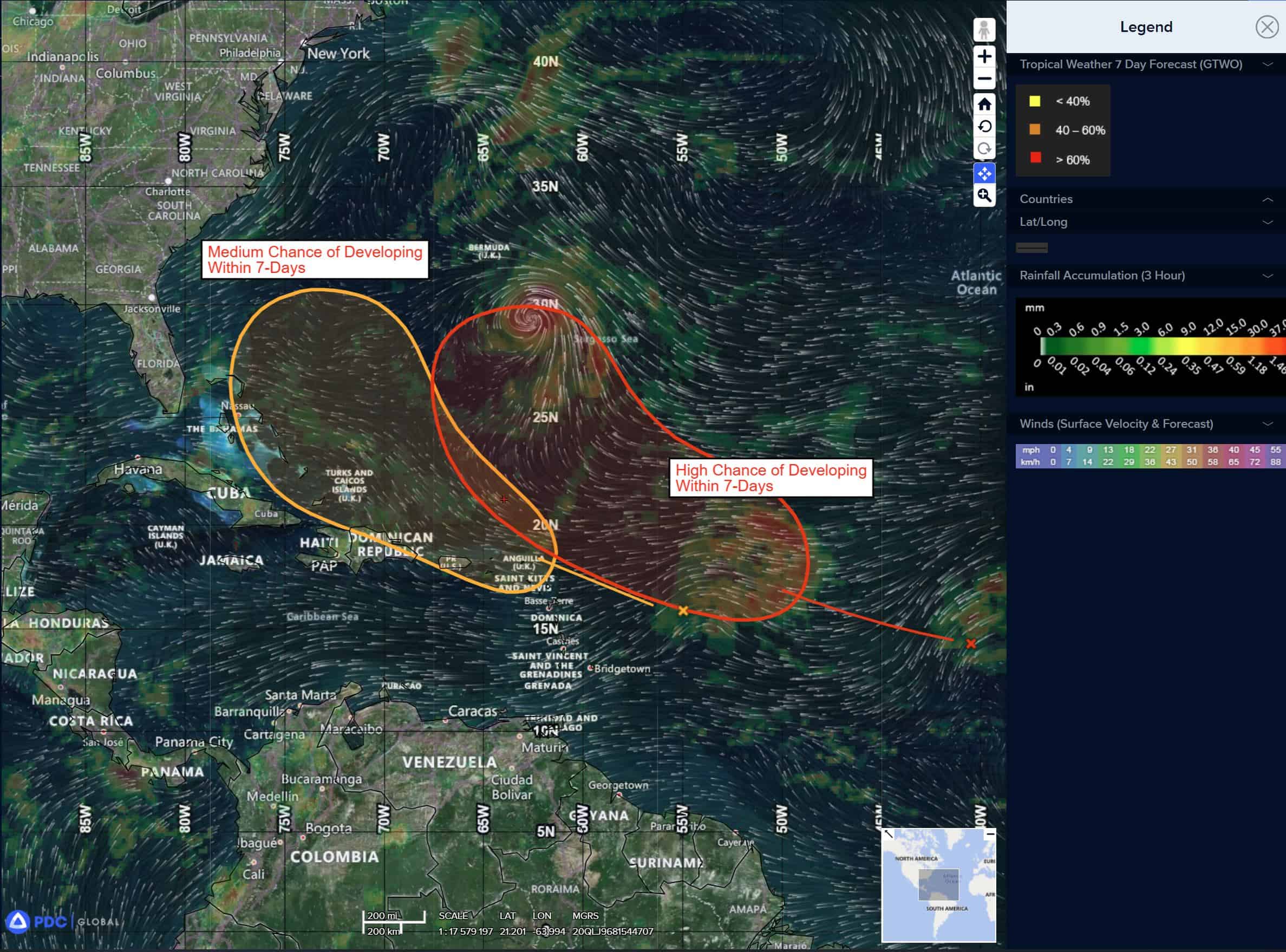Click overview map corner arrow
This screenshot has width=1286, height=952.
click(x=889, y=834)
